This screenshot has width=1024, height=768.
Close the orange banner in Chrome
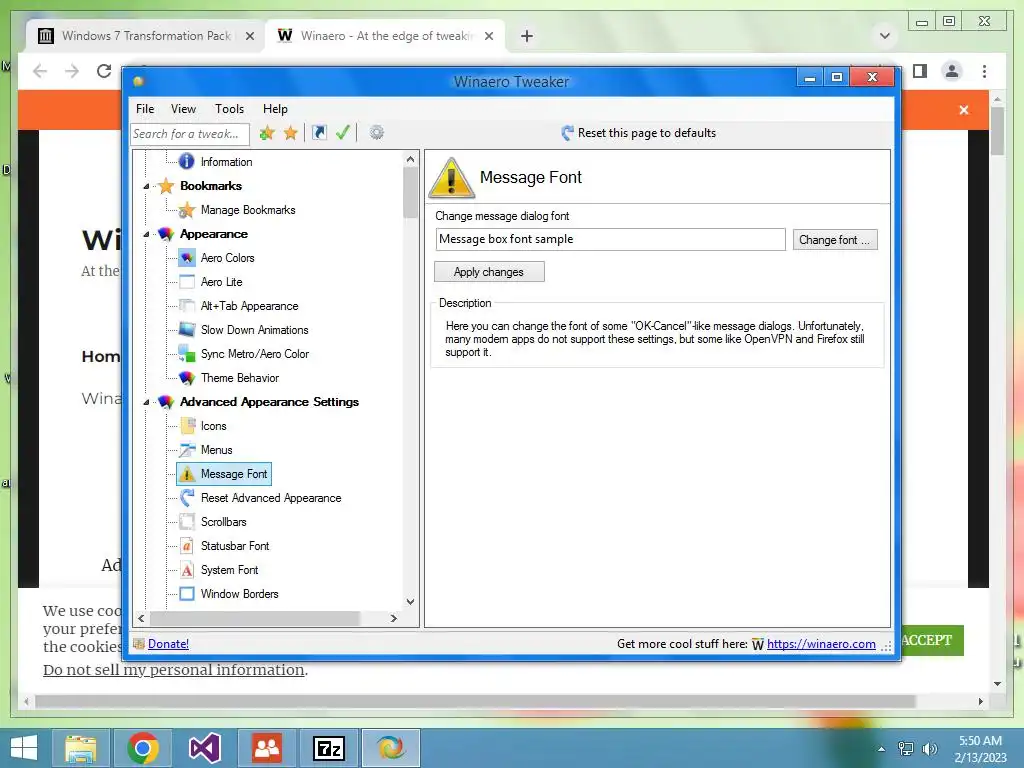(x=964, y=110)
